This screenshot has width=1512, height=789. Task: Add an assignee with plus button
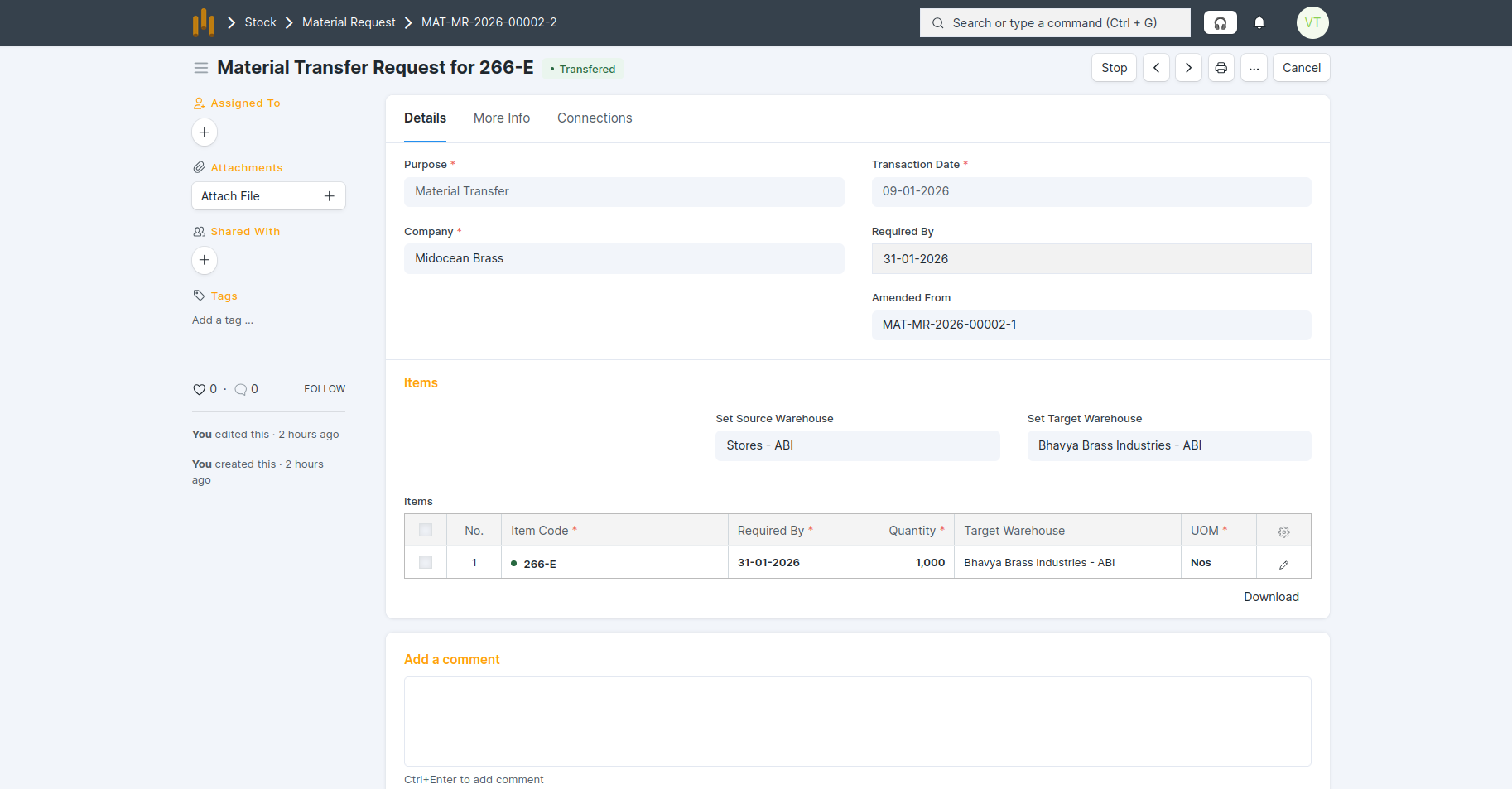(x=205, y=132)
